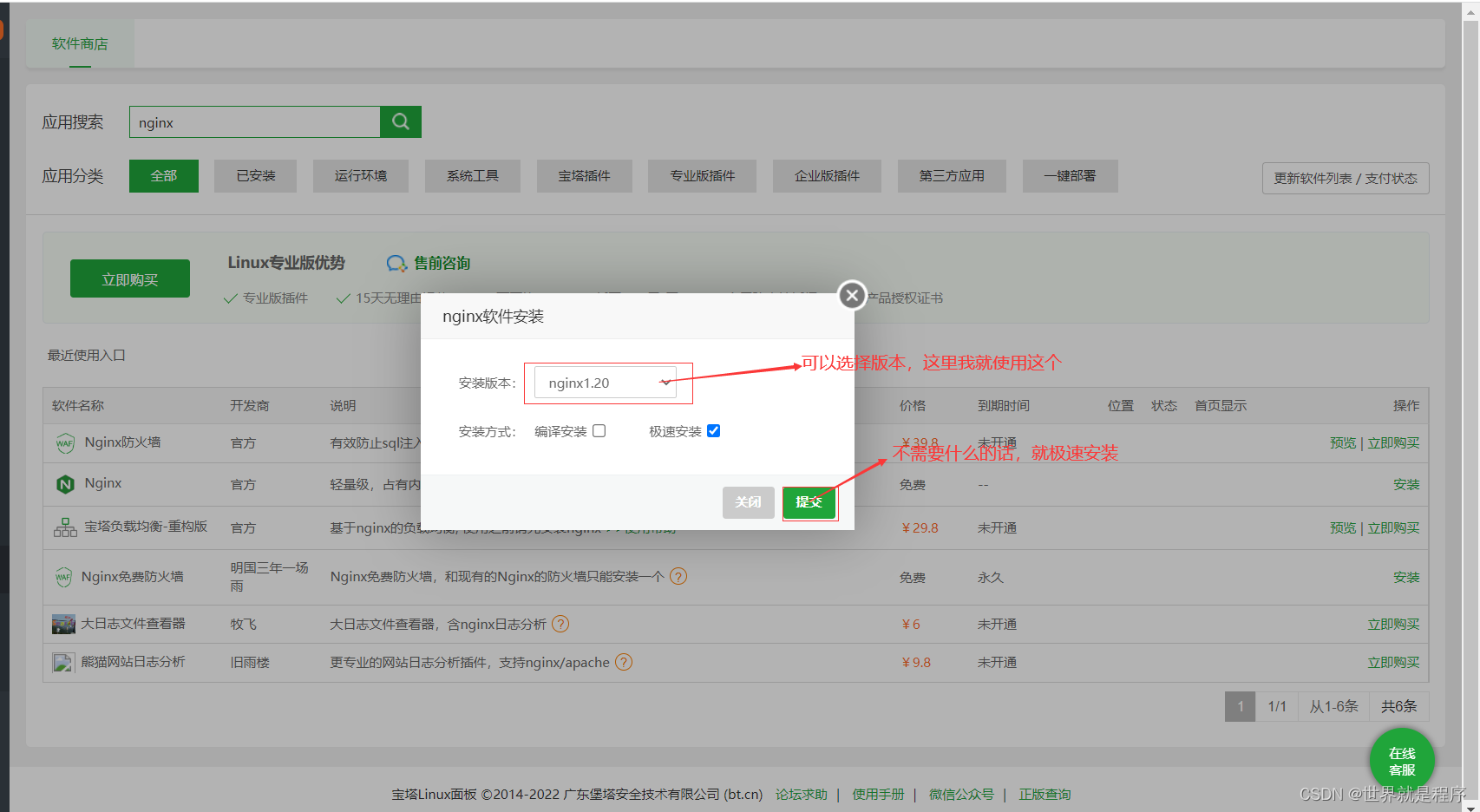Click the 宝塔负载均衡-重构版 network icon

tap(65, 527)
